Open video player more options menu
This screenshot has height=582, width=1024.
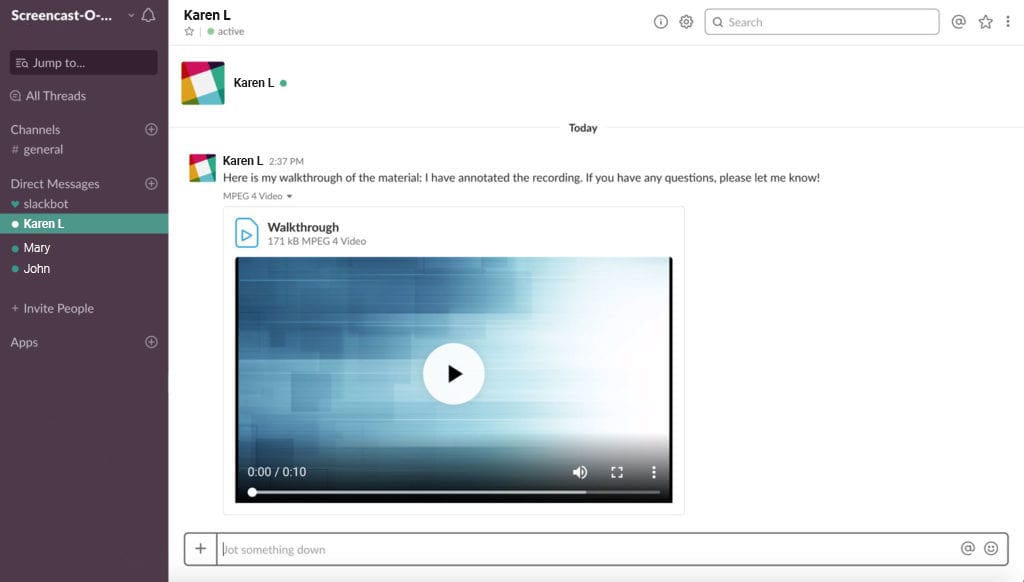click(653, 472)
